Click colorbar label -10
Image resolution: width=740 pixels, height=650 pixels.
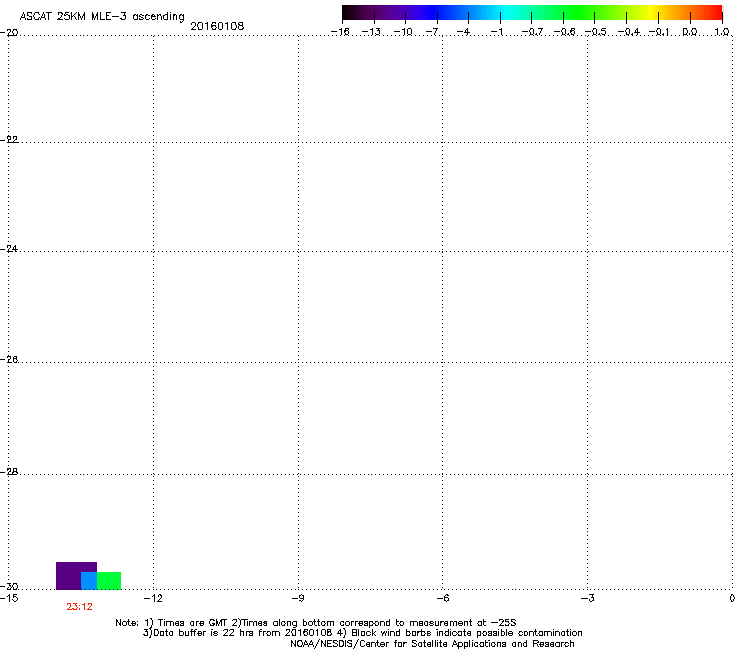click(x=403, y=32)
